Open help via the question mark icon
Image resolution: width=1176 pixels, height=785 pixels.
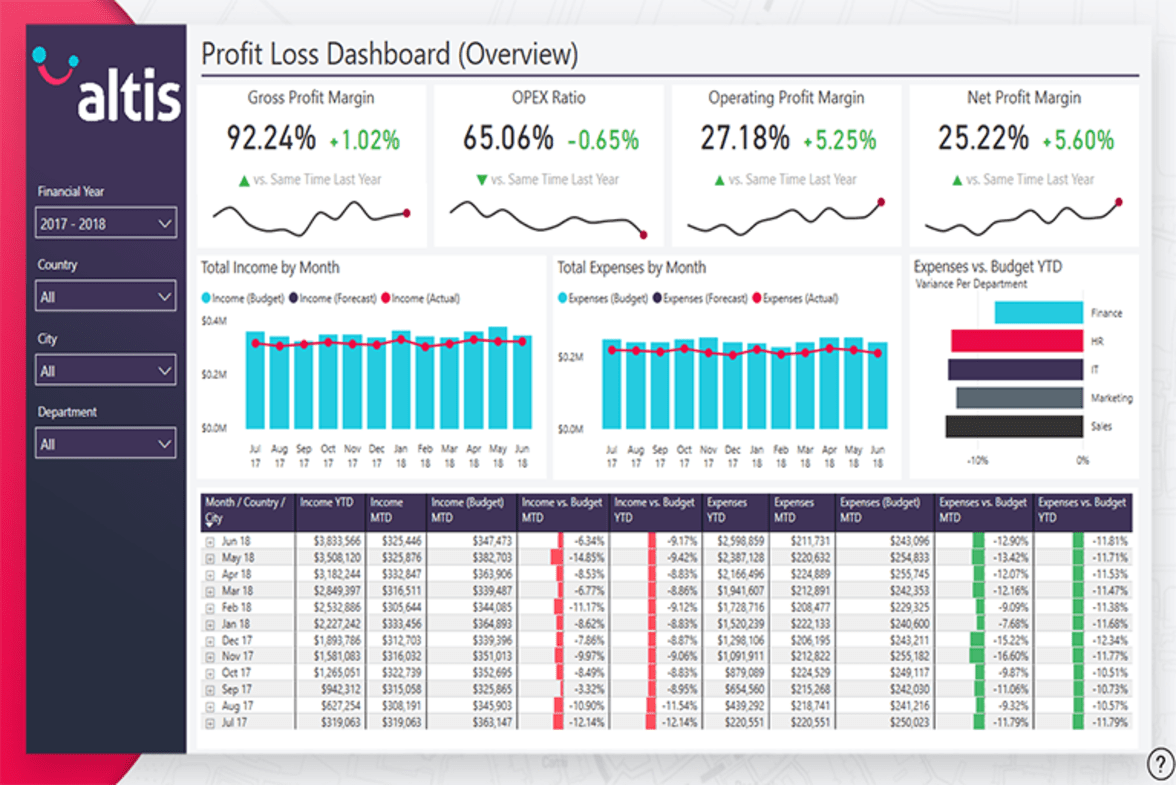(1161, 763)
